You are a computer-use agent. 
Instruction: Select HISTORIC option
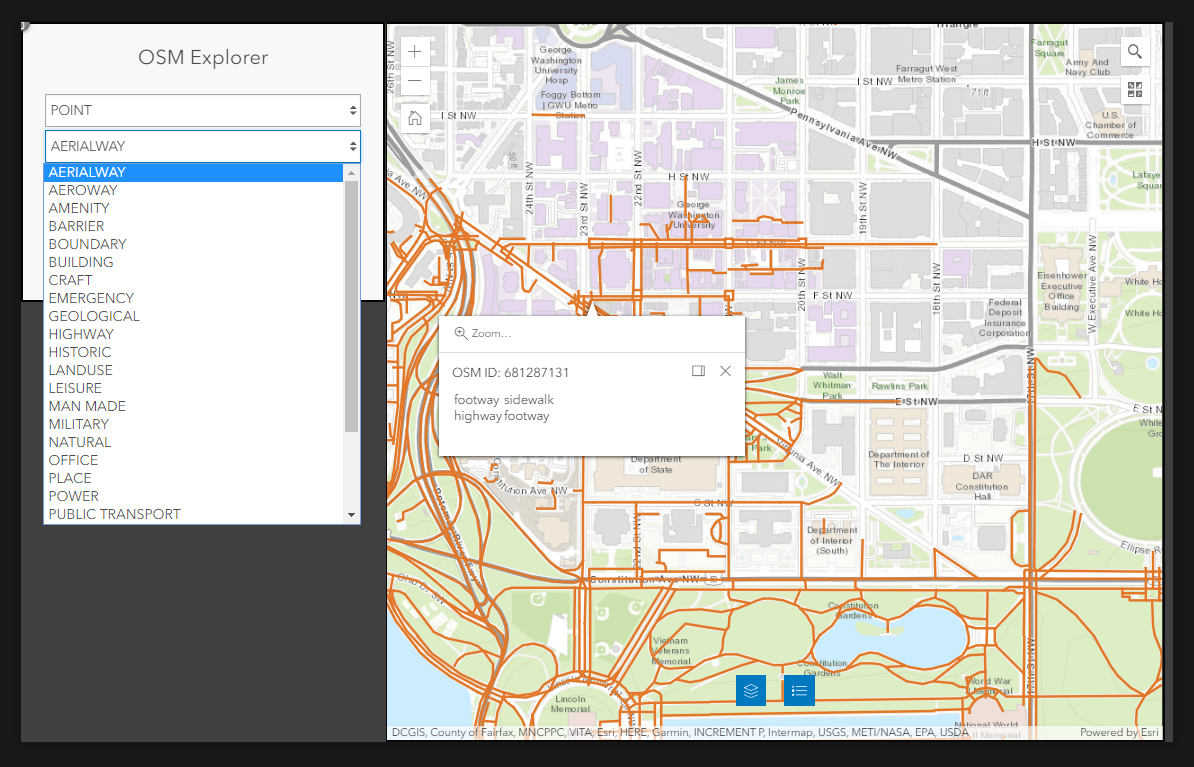193,353
